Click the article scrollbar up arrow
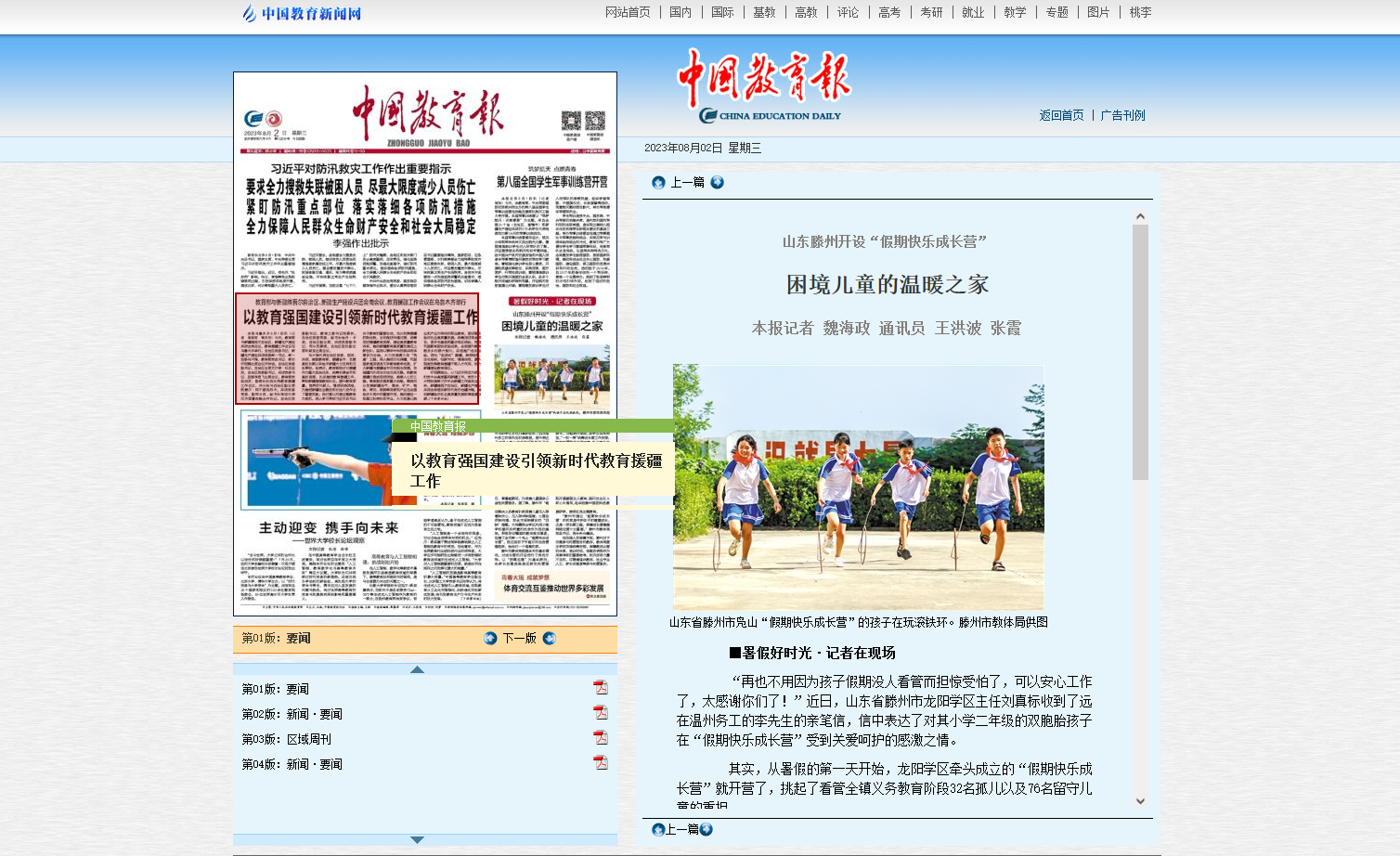Viewport: 1400px width, 856px height. 1140,216
